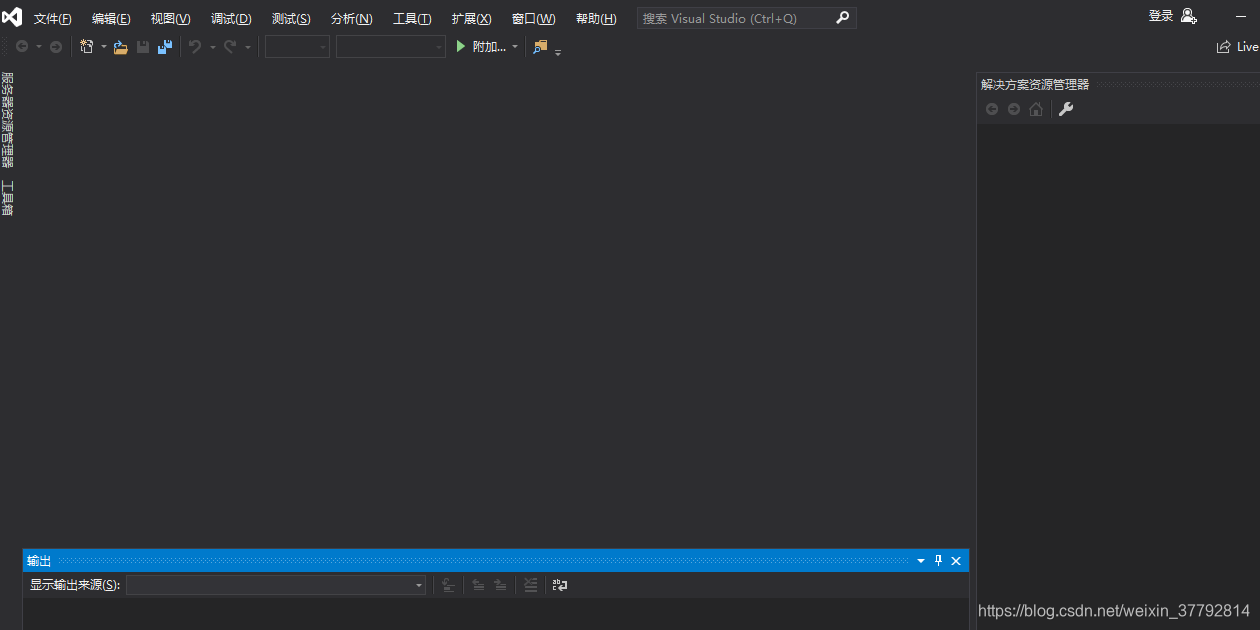The image size is (1260, 630).
Task: Minimize the Visual Studio window
Action: coord(1241,17)
